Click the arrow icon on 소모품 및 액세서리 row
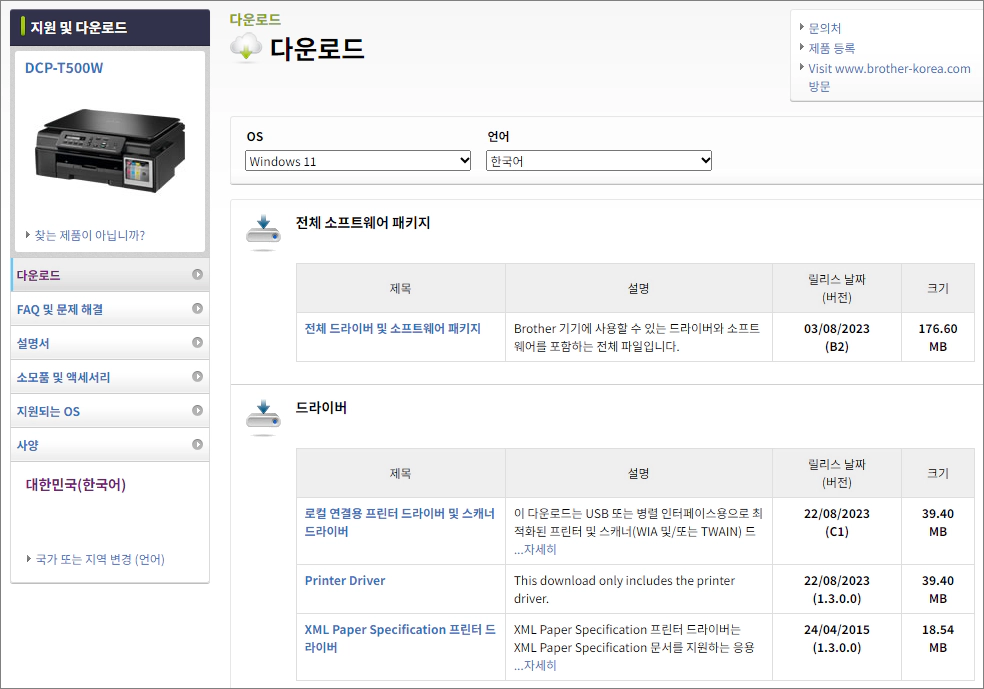Screen dimensions: 984x689 click(x=197, y=376)
